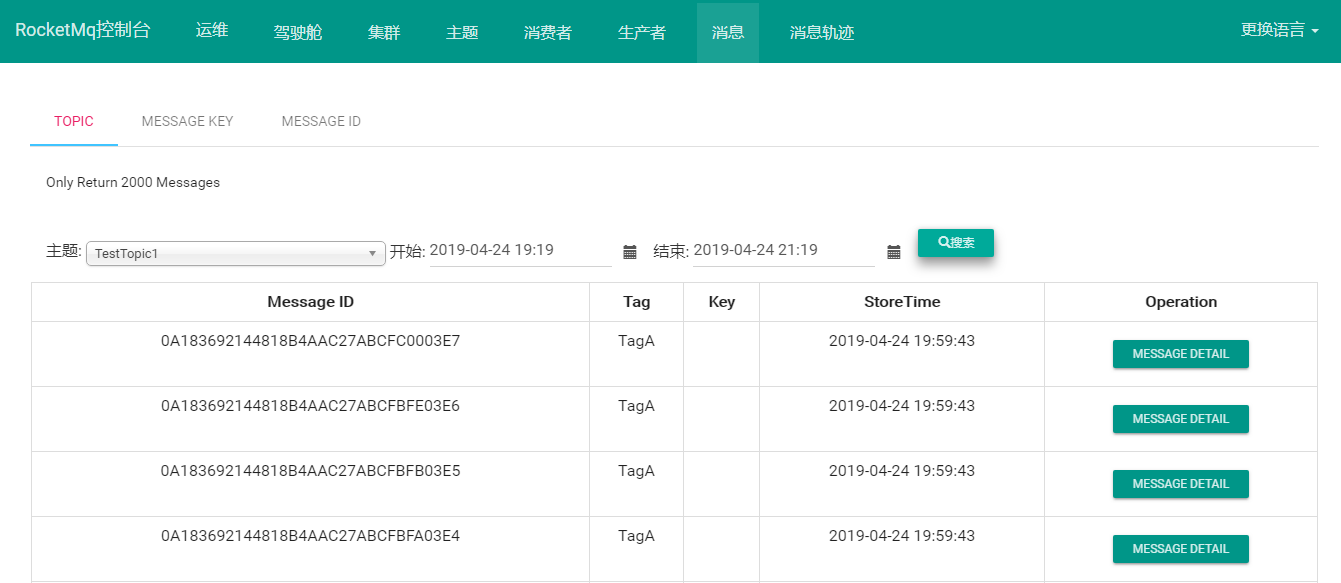
Task: Click the start time input field
Action: point(520,250)
